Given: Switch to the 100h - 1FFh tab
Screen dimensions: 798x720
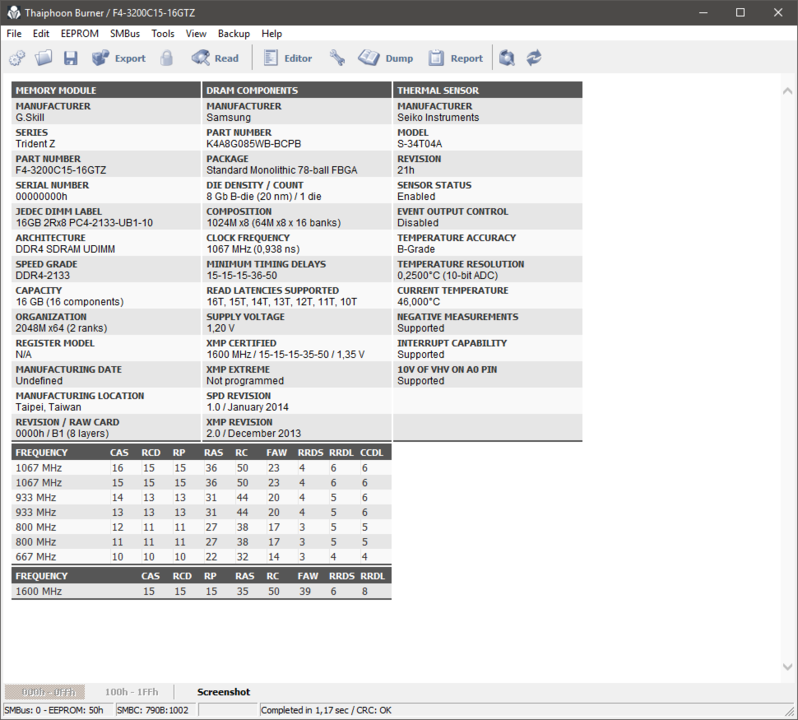Looking at the screenshot, I should click(x=131, y=692).
